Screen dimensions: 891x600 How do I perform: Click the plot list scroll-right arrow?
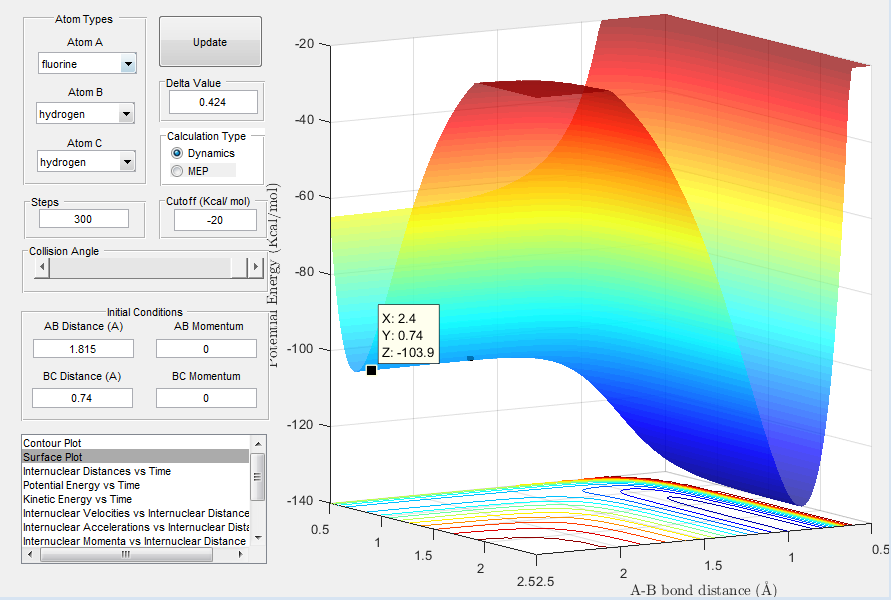[242, 555]
